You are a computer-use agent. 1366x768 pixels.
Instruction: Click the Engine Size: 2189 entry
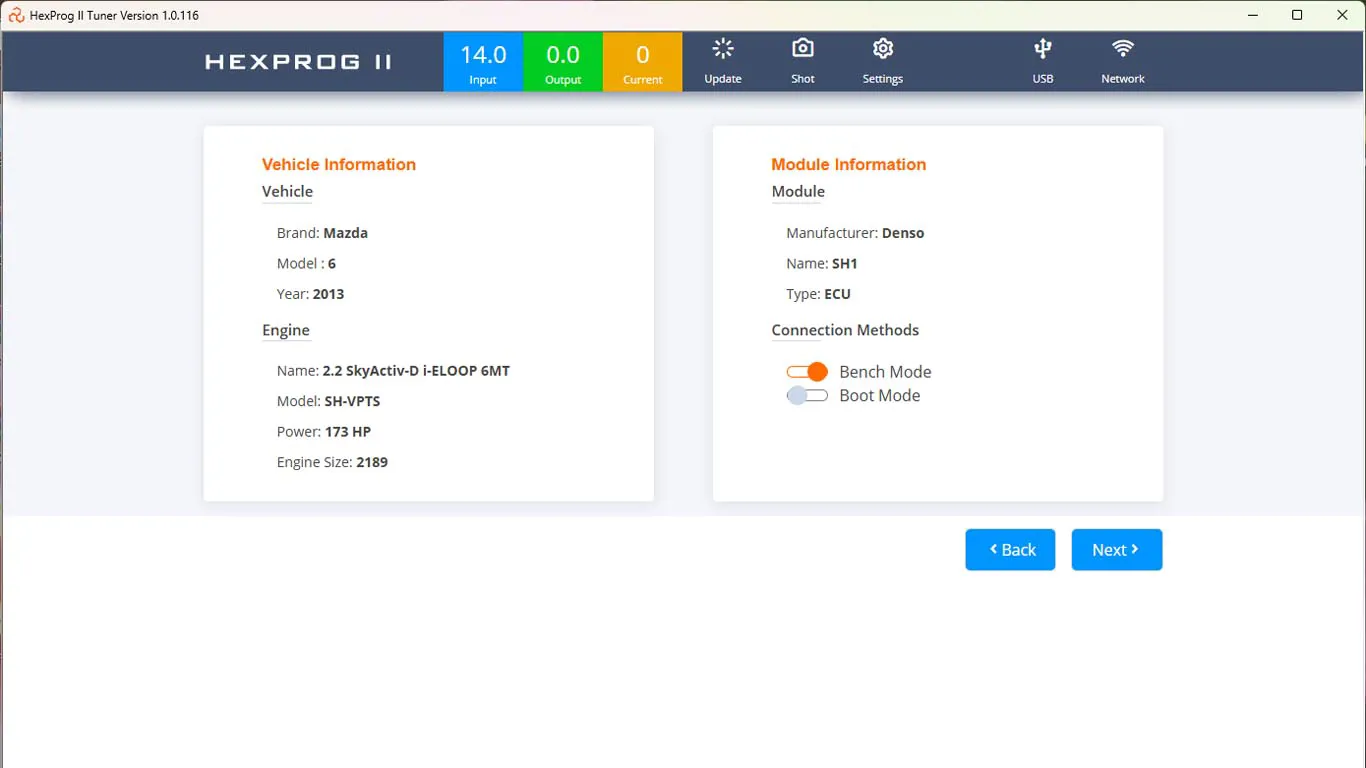click(x=332, y=462)
